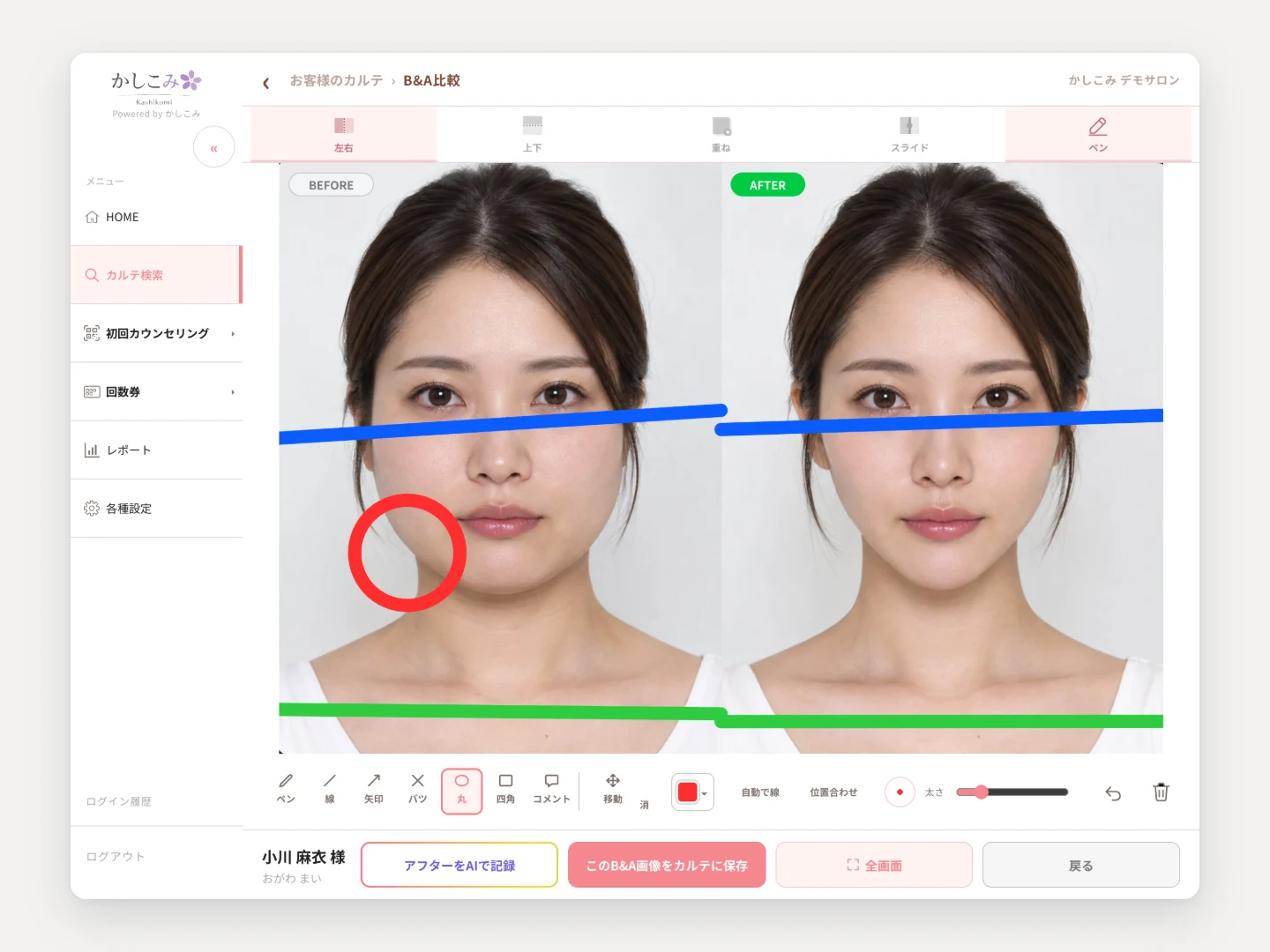Toggle the selected 丸 circle tool
Viewport: 1270px width, 952px height.
tap(461, 791)
